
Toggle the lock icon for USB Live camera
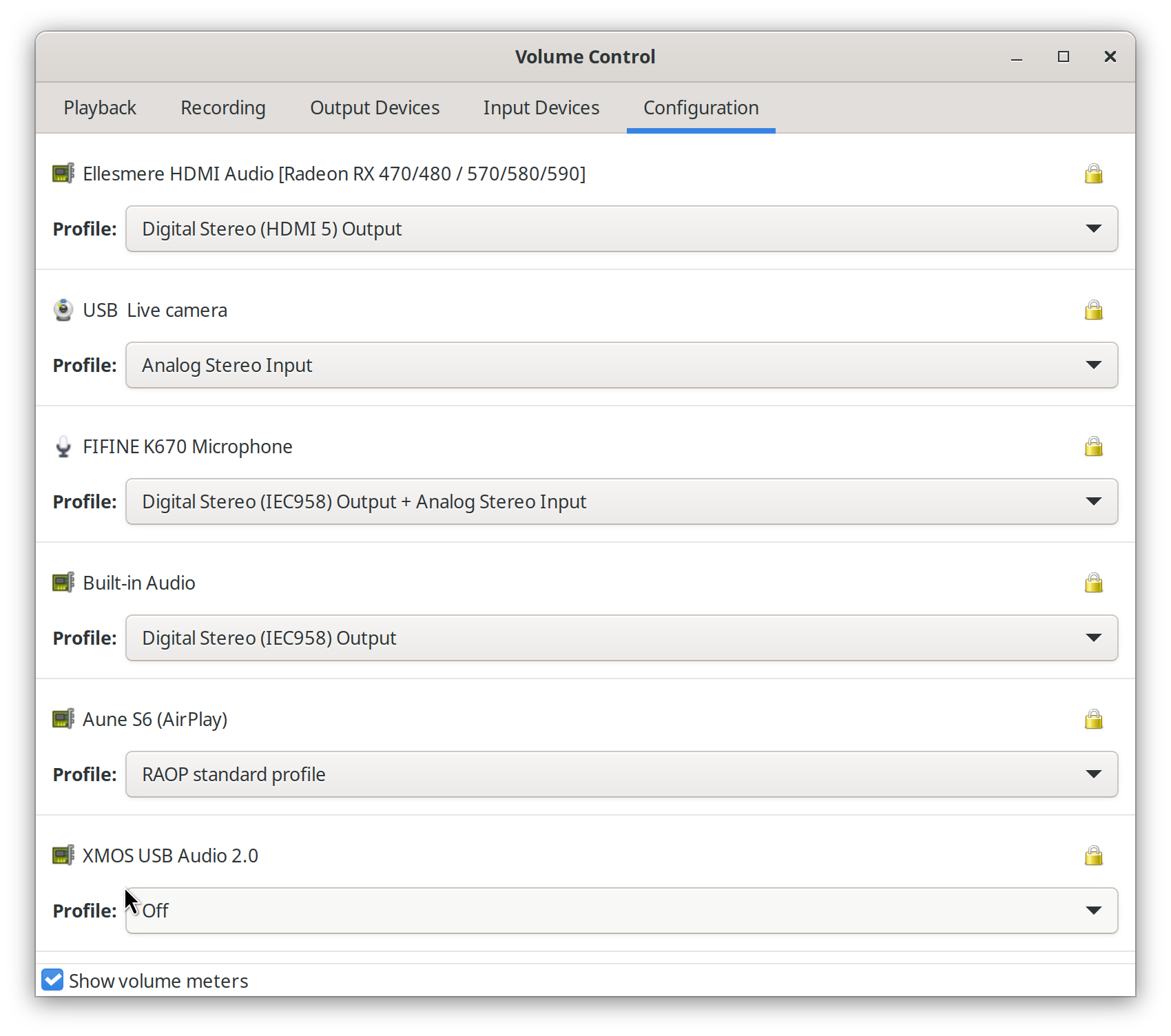pyautogui.click(x=1093, y=310)
